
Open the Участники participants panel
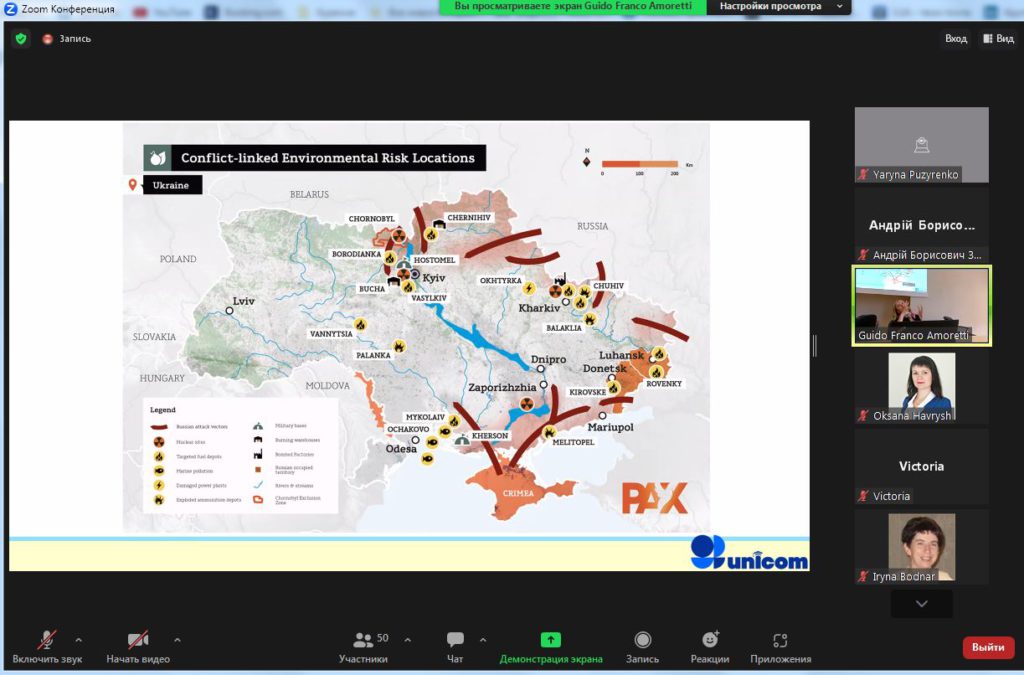coord(363,646)
